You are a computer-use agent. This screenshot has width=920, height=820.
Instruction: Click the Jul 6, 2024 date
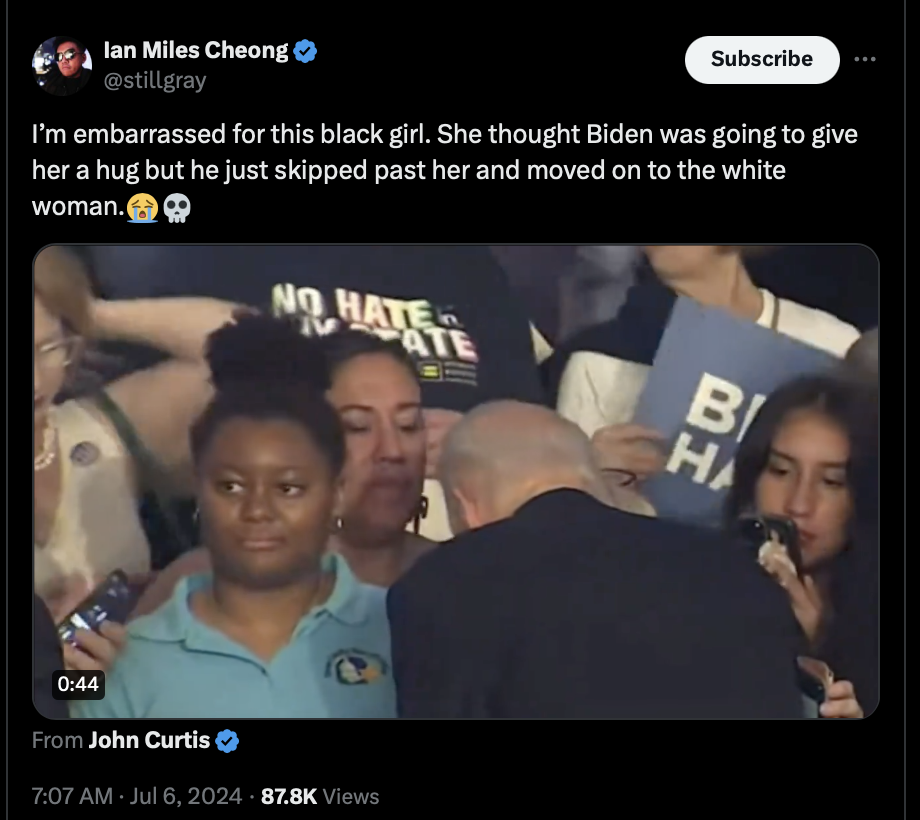tap(185, 796)
